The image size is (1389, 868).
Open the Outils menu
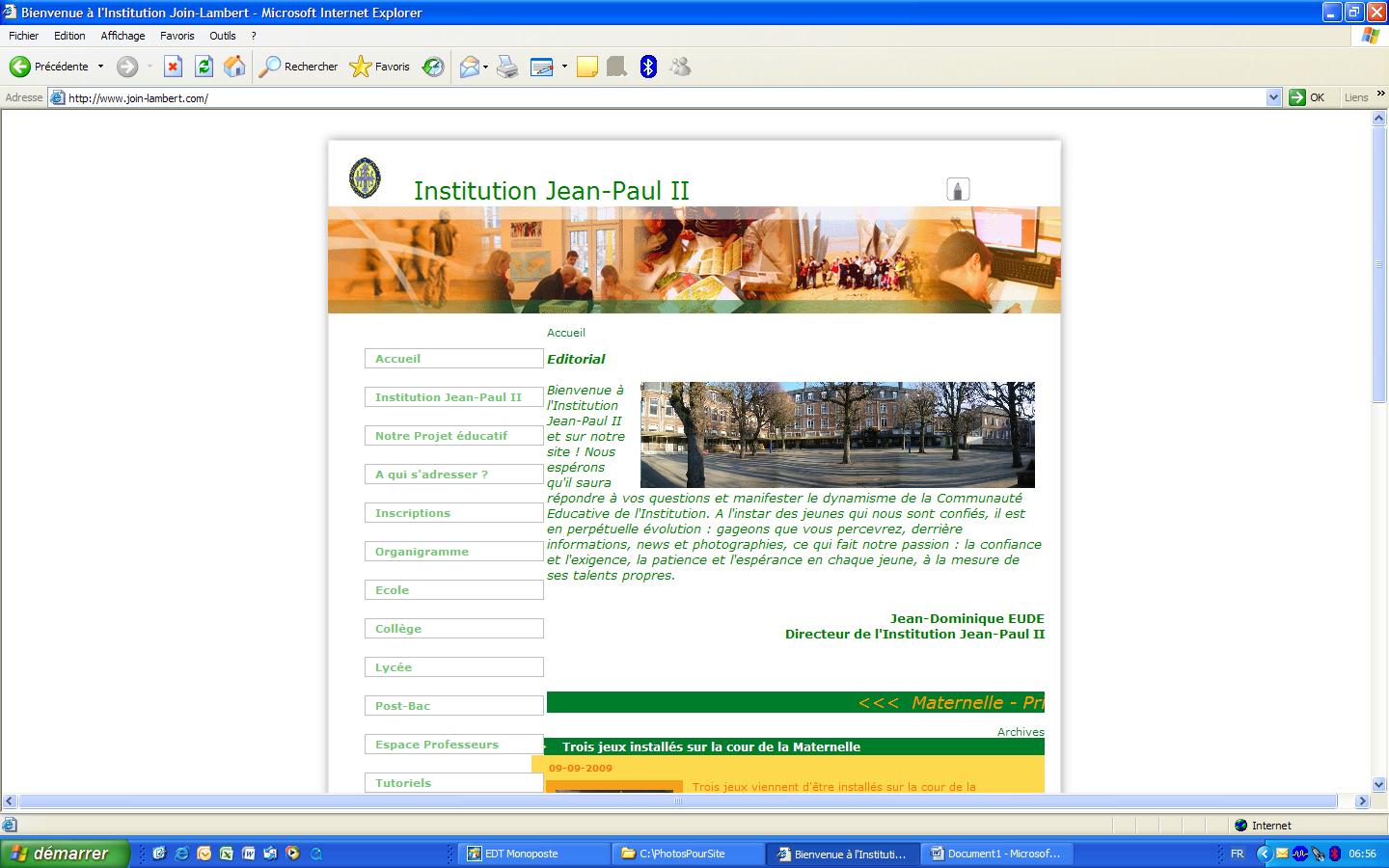point(222,36)
